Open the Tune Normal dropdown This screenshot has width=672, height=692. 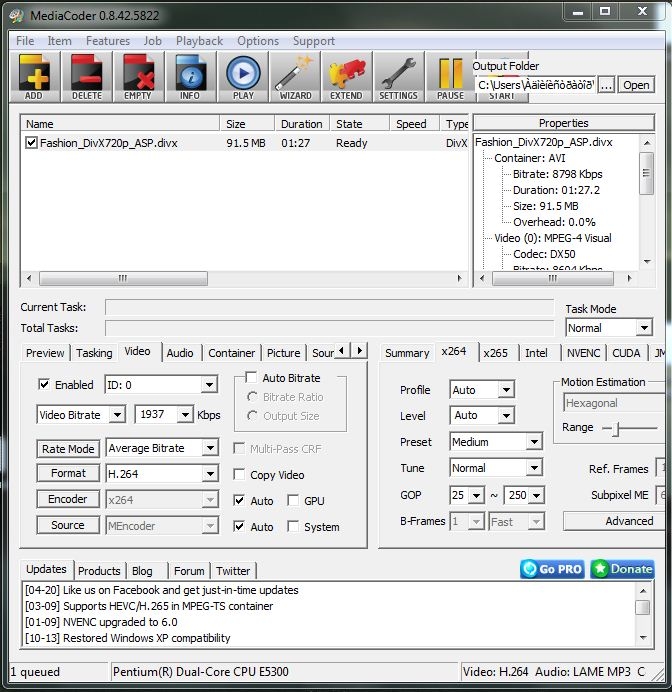click(x=496, y=468)
